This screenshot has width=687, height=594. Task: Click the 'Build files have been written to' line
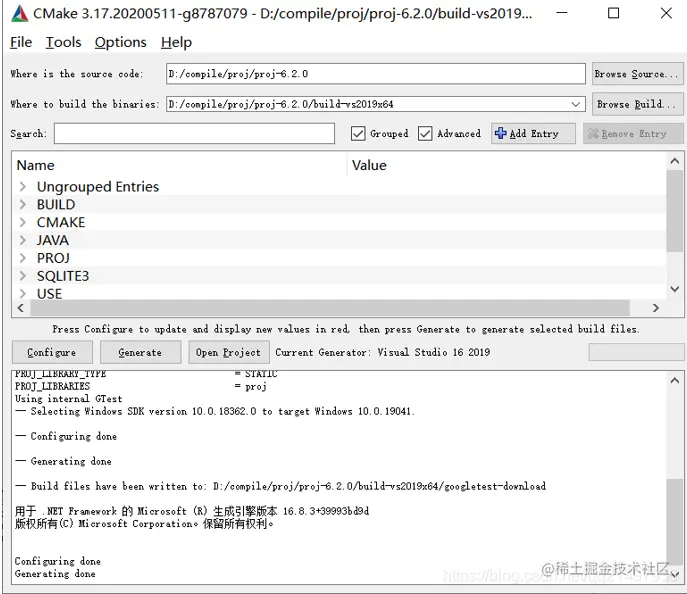click(x=280, y=486)
